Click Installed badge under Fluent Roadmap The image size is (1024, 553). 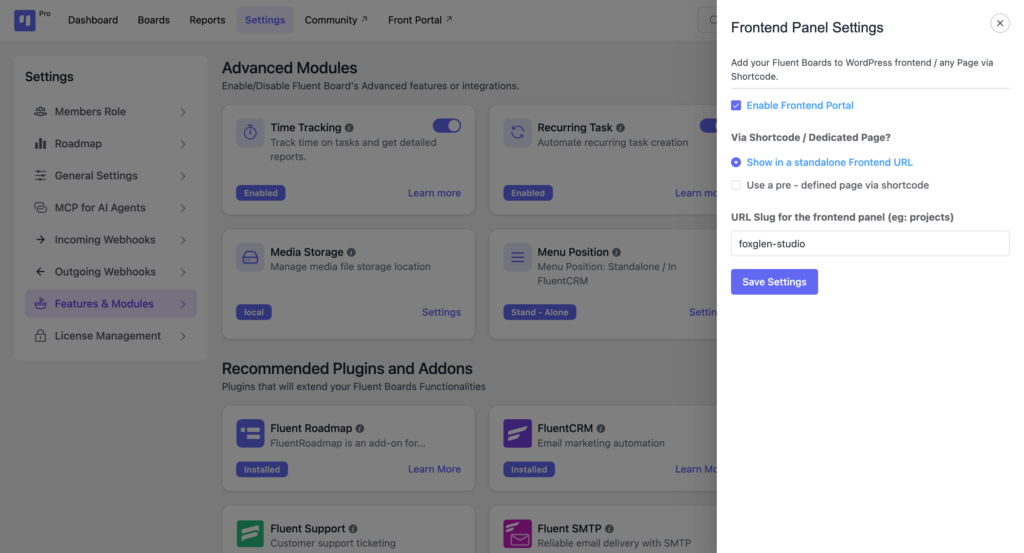[x=262, y=469]
